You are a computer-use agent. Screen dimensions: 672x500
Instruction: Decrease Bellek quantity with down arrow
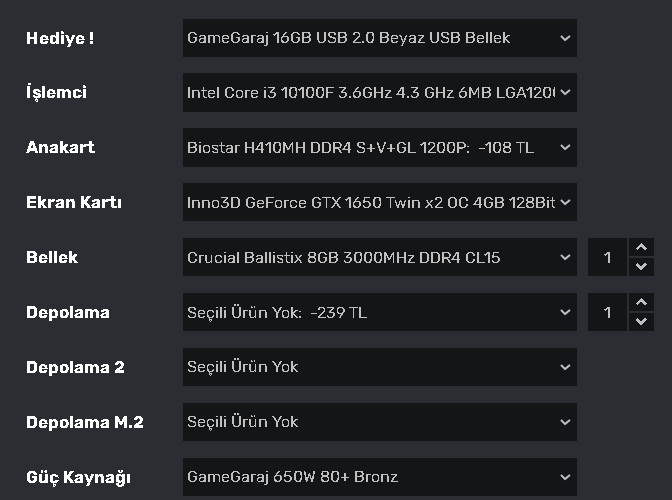pyautogui.click(x=641, y=267)
